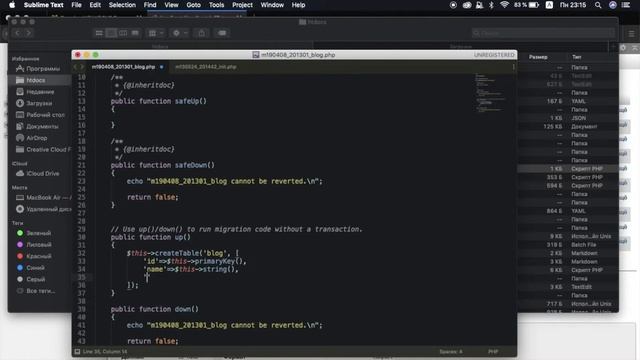Screen dimensions: 640x360
Task: Switch Finder to column view
Action: coord(123,33)
